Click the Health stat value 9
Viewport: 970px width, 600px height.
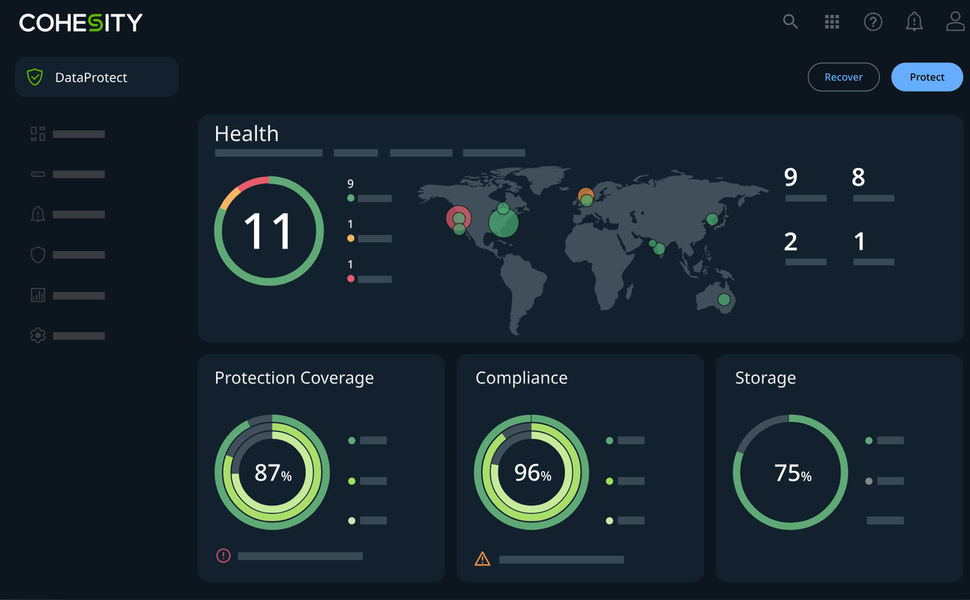[791, 177]
